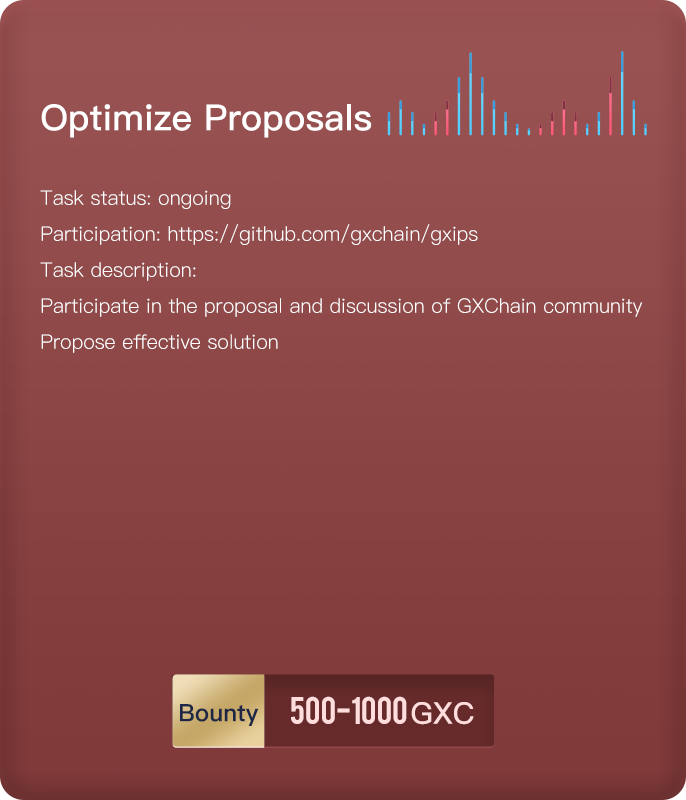Click the 500-1000 GXC bounty amount
The image size is (686, 800).
pyautogui.click(x=382, y=711)
